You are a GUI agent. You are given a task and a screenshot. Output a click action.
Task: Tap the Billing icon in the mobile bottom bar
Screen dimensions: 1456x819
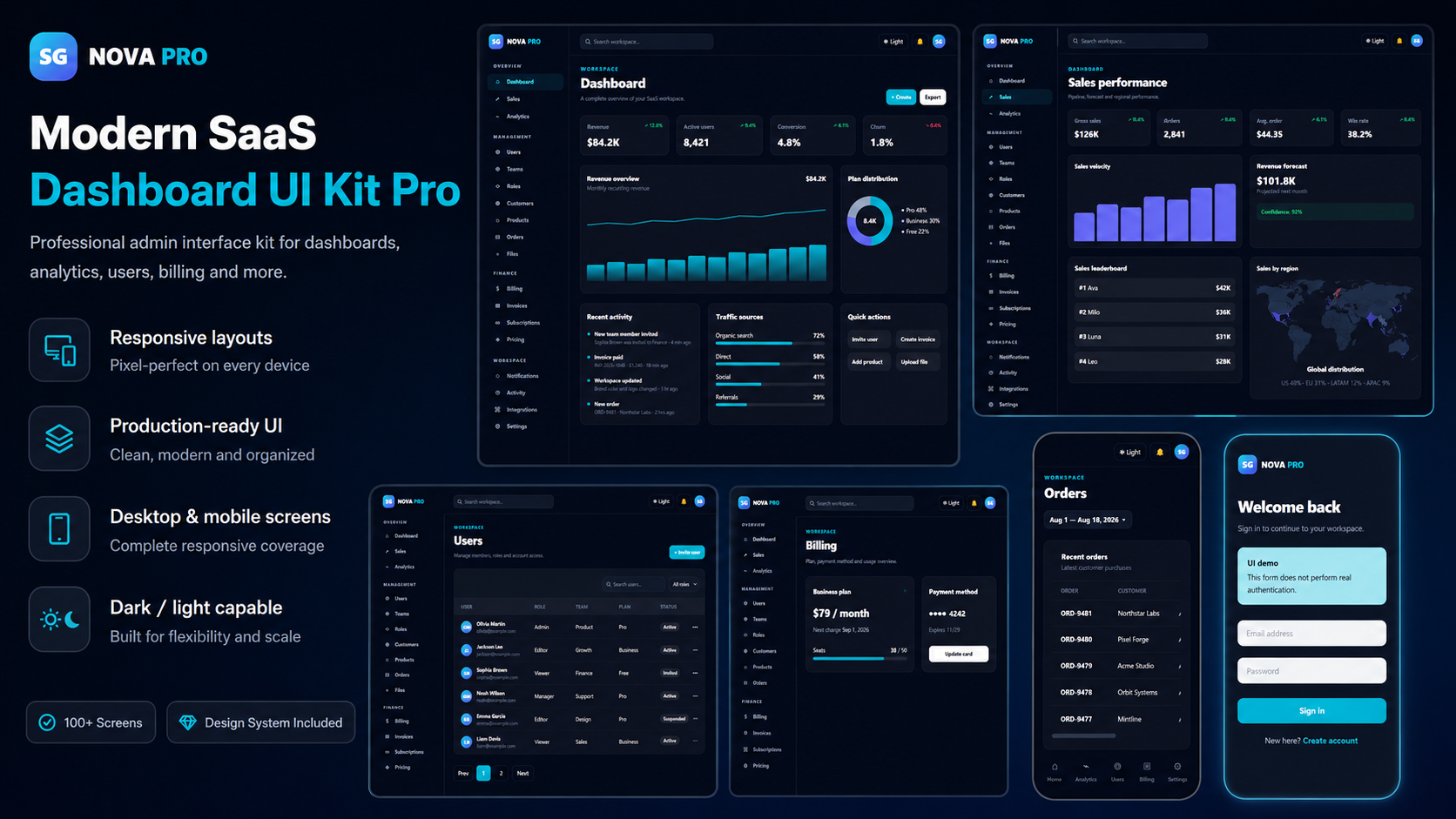[x=1147, y=767]
